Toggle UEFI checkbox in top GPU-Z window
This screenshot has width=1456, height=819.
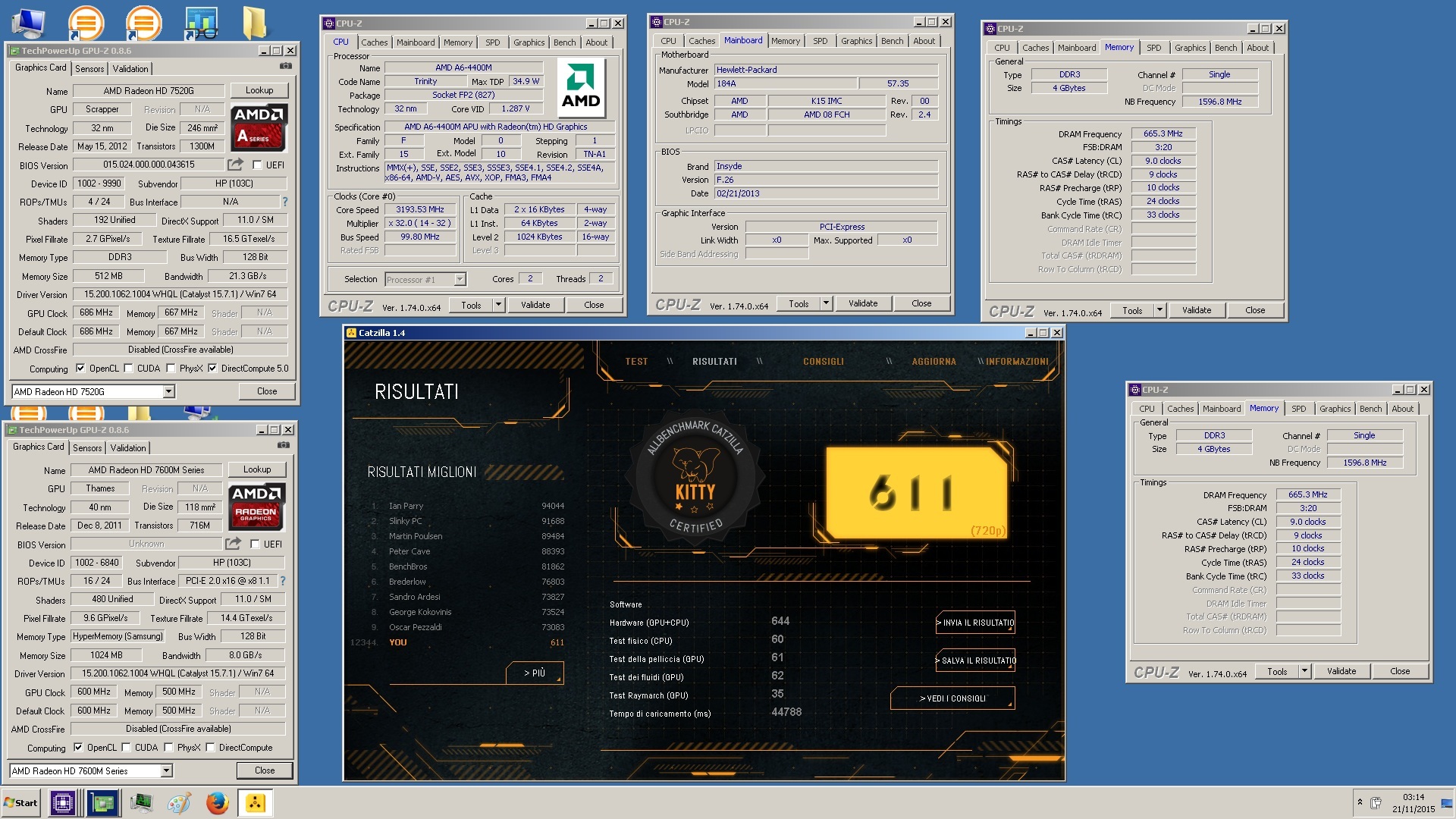tap(257, 165)
